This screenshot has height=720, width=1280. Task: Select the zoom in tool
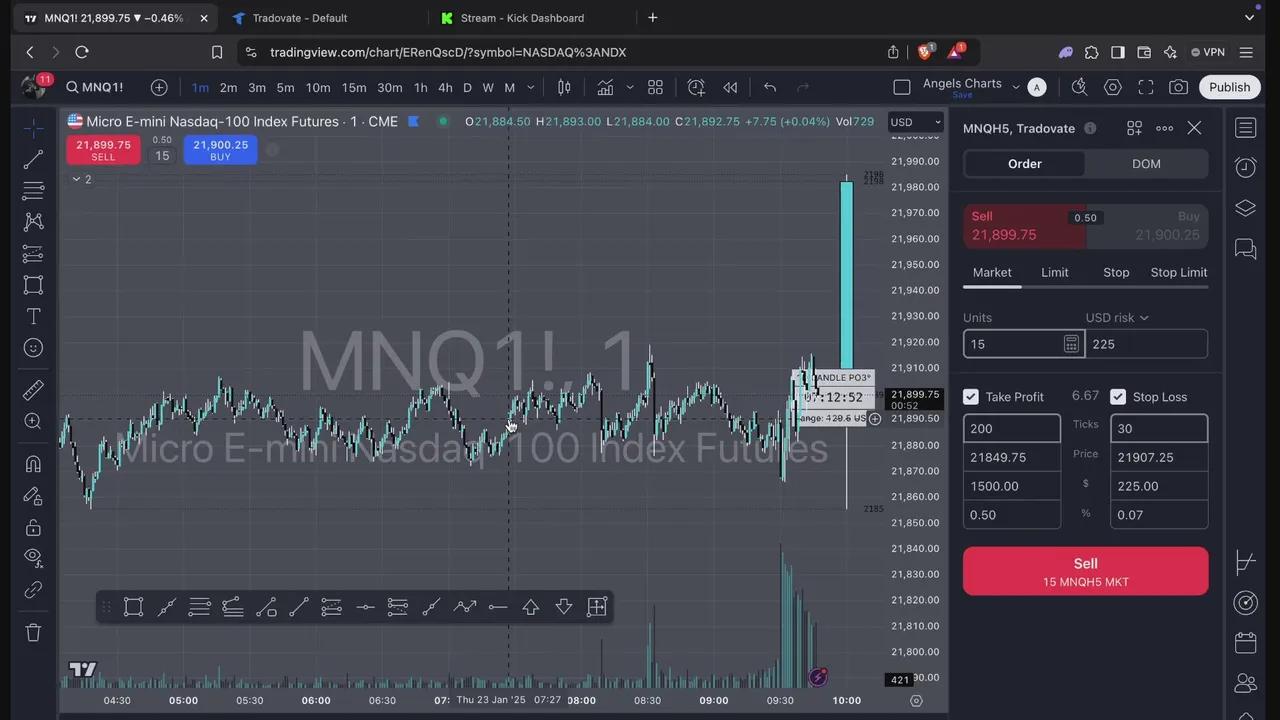point(33,421)
